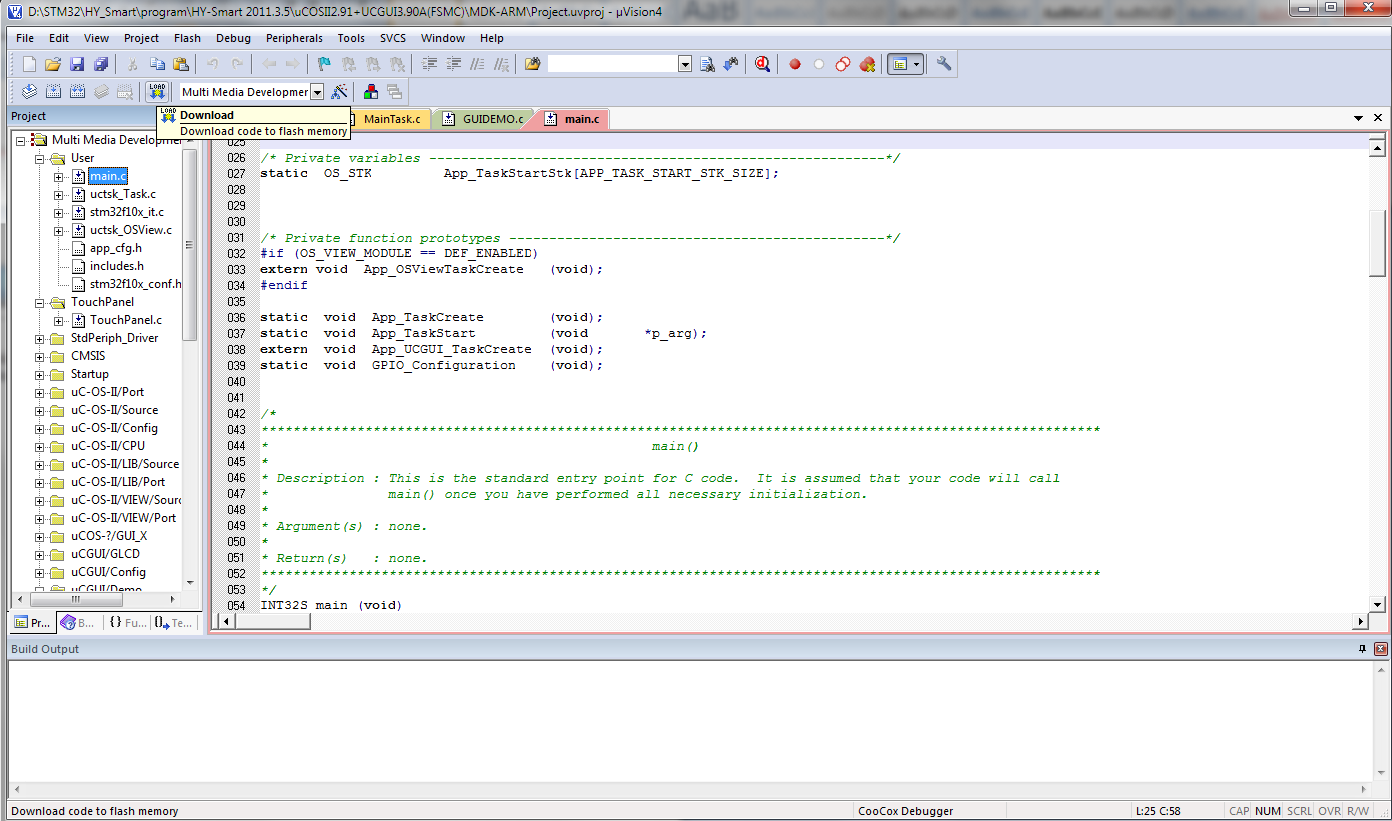Open the Debug menu
The image size is (1392, 821).
(233, 38)
